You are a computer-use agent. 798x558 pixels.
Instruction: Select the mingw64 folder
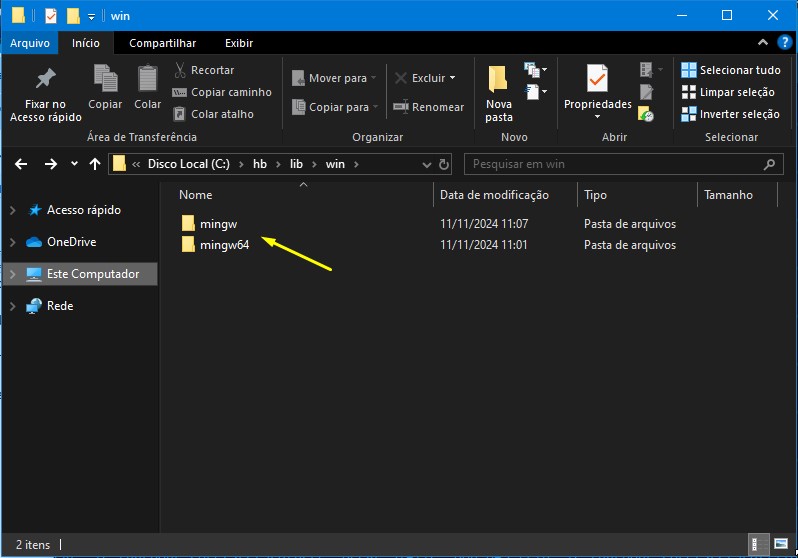click(224, 245)
